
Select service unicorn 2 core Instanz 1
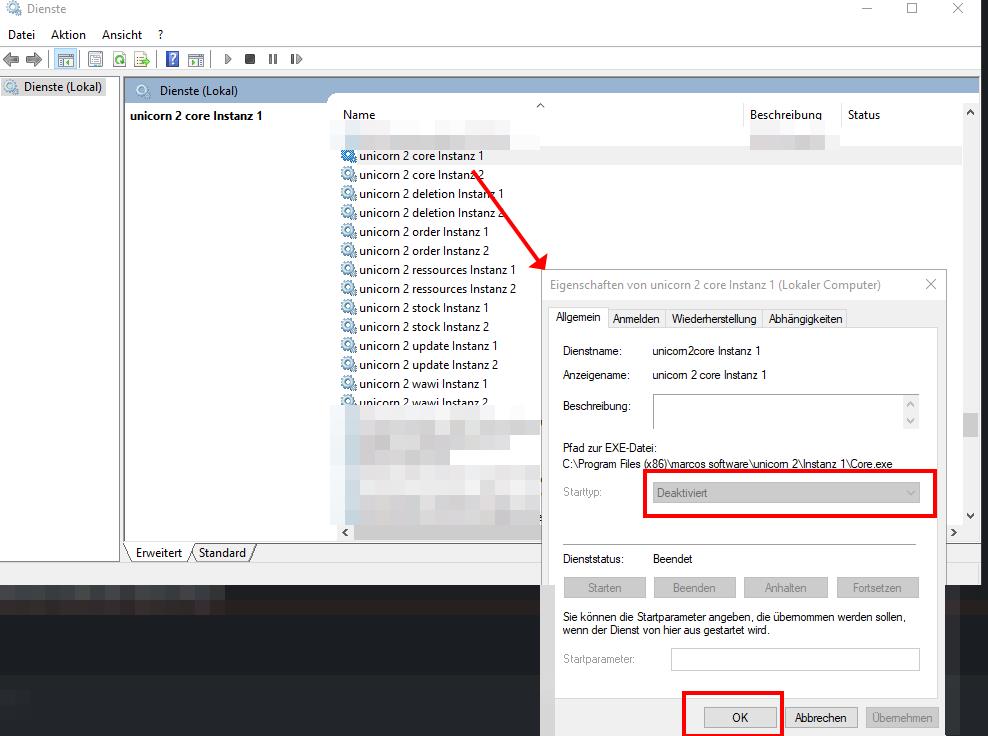click(x=421, y=156)
